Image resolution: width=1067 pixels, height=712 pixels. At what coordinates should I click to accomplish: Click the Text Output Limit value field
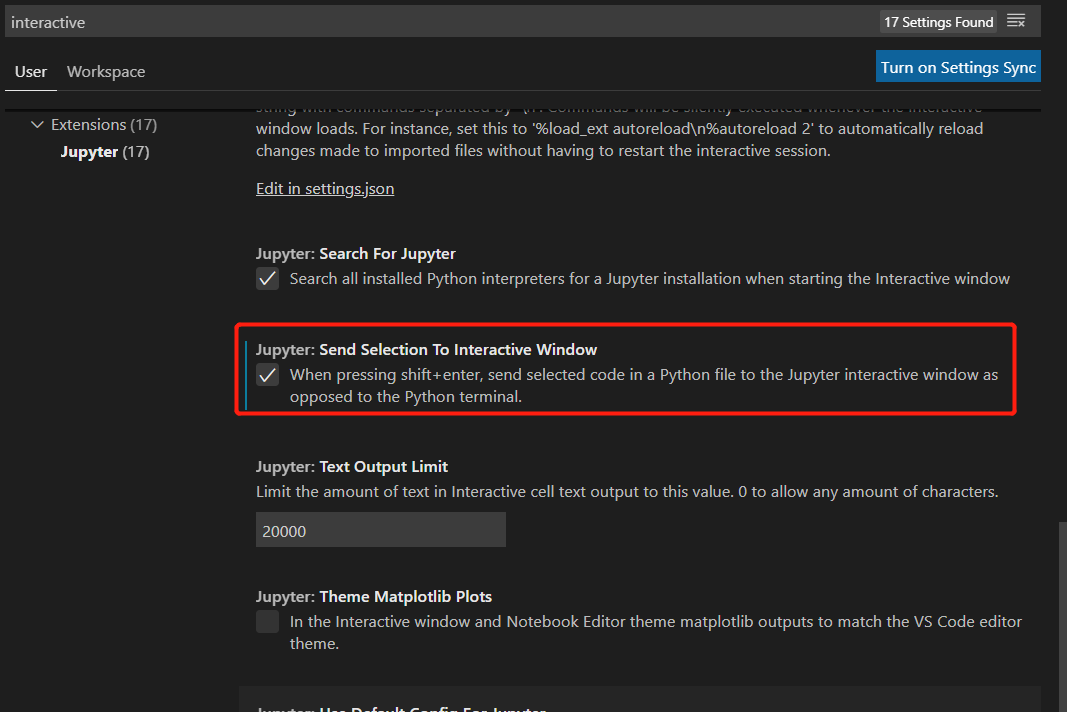click(x=380, y=530)
